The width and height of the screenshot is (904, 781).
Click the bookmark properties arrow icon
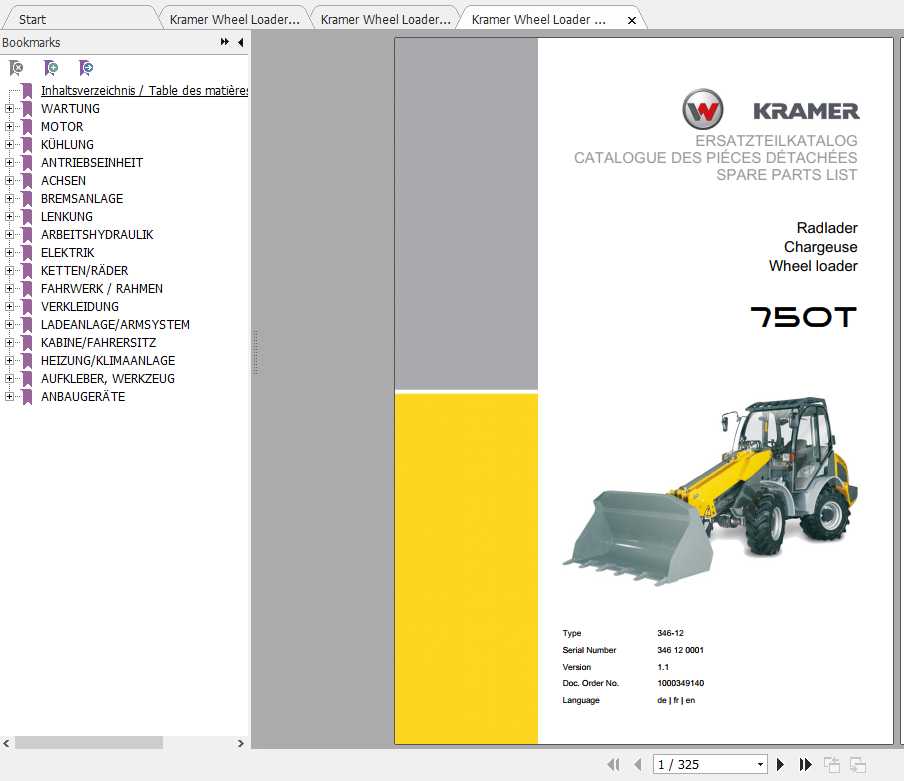coord(86,68)
